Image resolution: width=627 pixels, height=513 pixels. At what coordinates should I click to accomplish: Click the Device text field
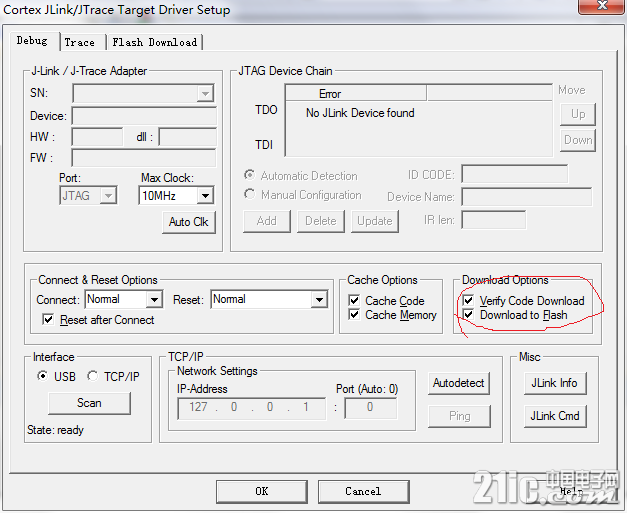[x=144, y=116]
